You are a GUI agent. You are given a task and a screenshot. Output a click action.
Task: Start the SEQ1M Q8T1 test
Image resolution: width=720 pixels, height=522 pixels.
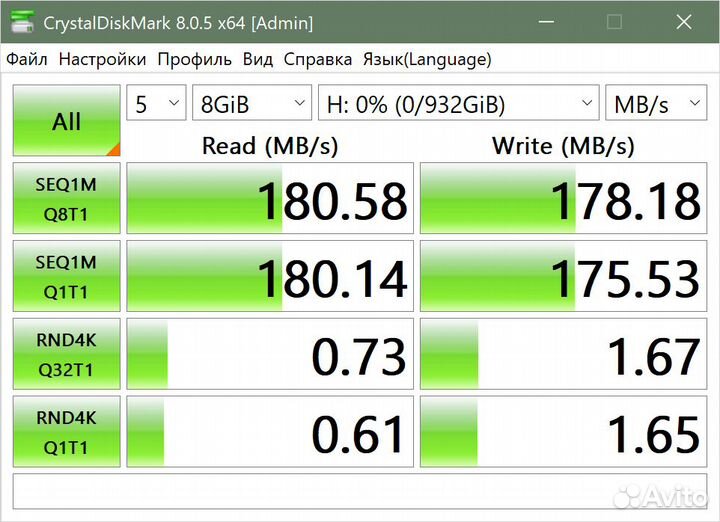coord(67,198)
